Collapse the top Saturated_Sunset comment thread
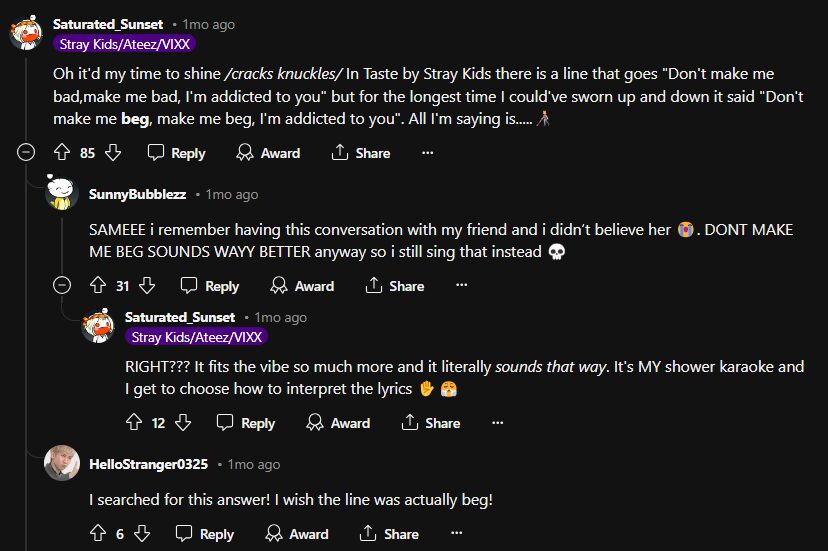This screenshot has width=828, height=551. click(x=26, y=153)
